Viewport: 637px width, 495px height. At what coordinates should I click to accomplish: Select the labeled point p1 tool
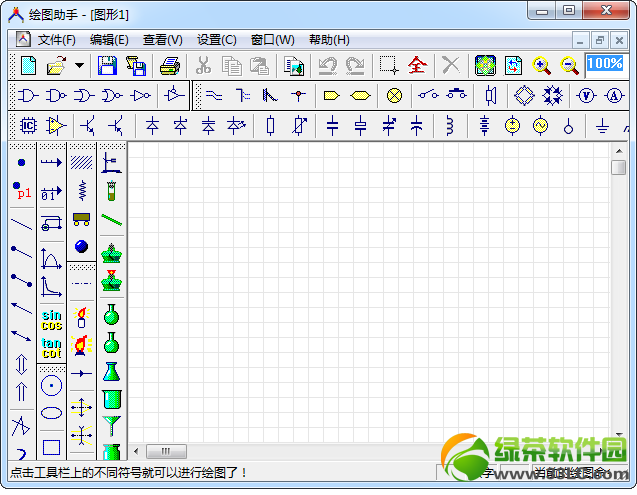coord(22,190)
